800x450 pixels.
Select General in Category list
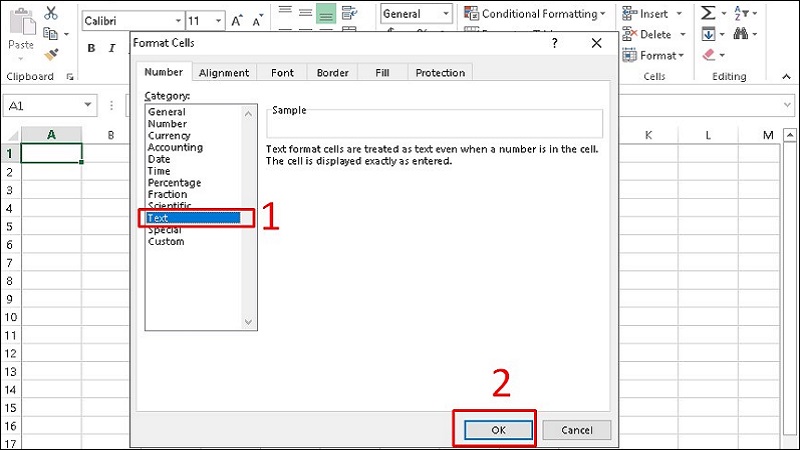167,112
